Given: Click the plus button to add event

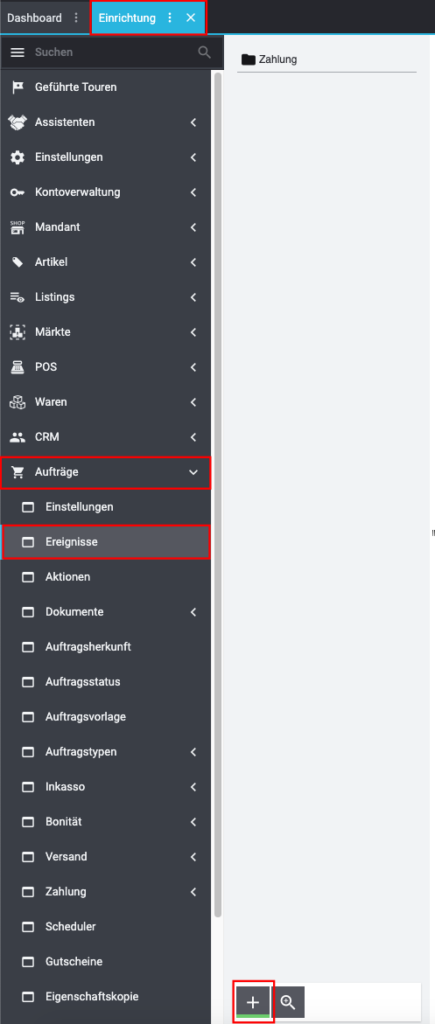Looking at the screenshot, I should click(x=253, y=1002).
